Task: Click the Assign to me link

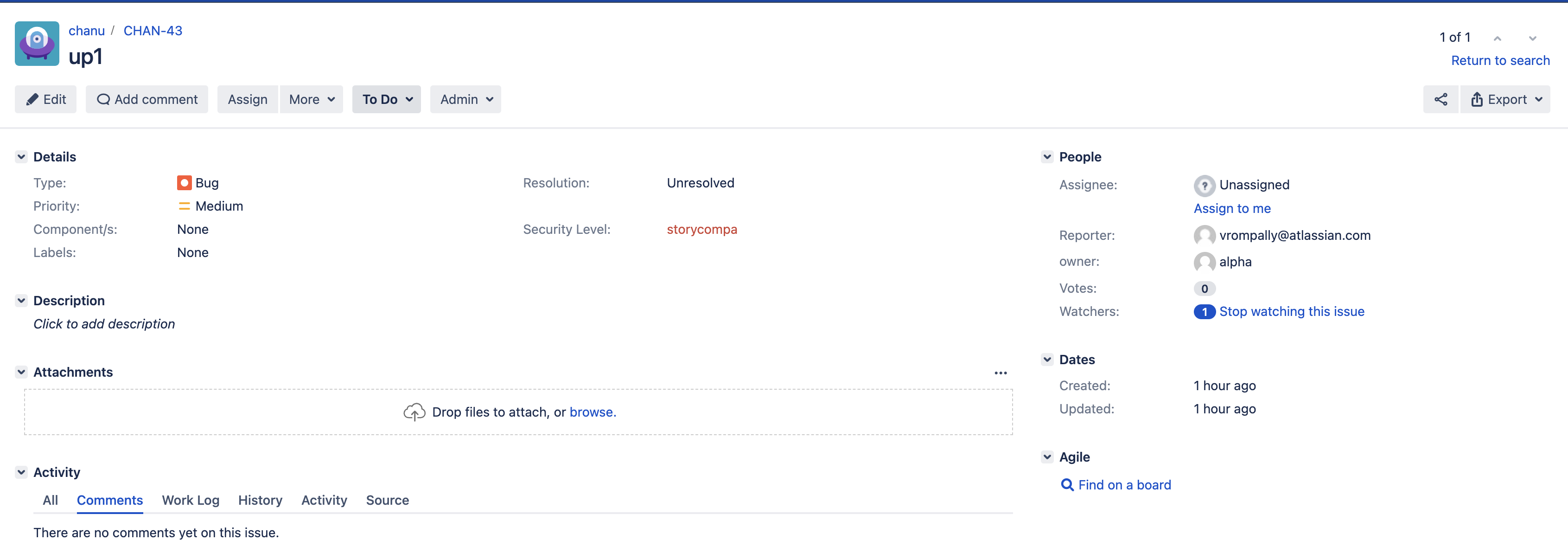Action: (1231, 208)
